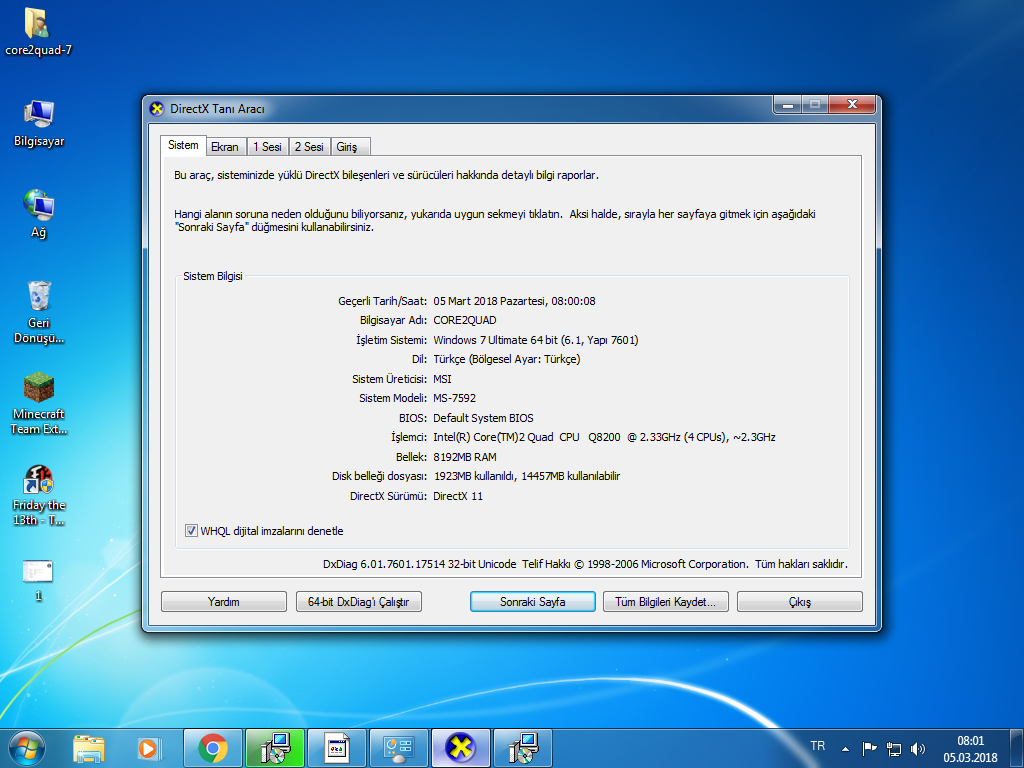Click the MS-7592 system model value
This screenshot has height=768, width=1024.
[455, 398]
